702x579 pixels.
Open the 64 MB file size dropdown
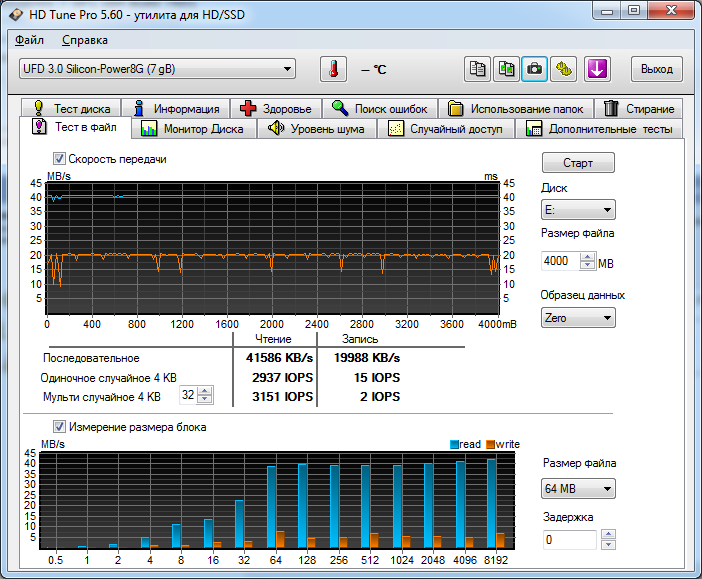578,489
